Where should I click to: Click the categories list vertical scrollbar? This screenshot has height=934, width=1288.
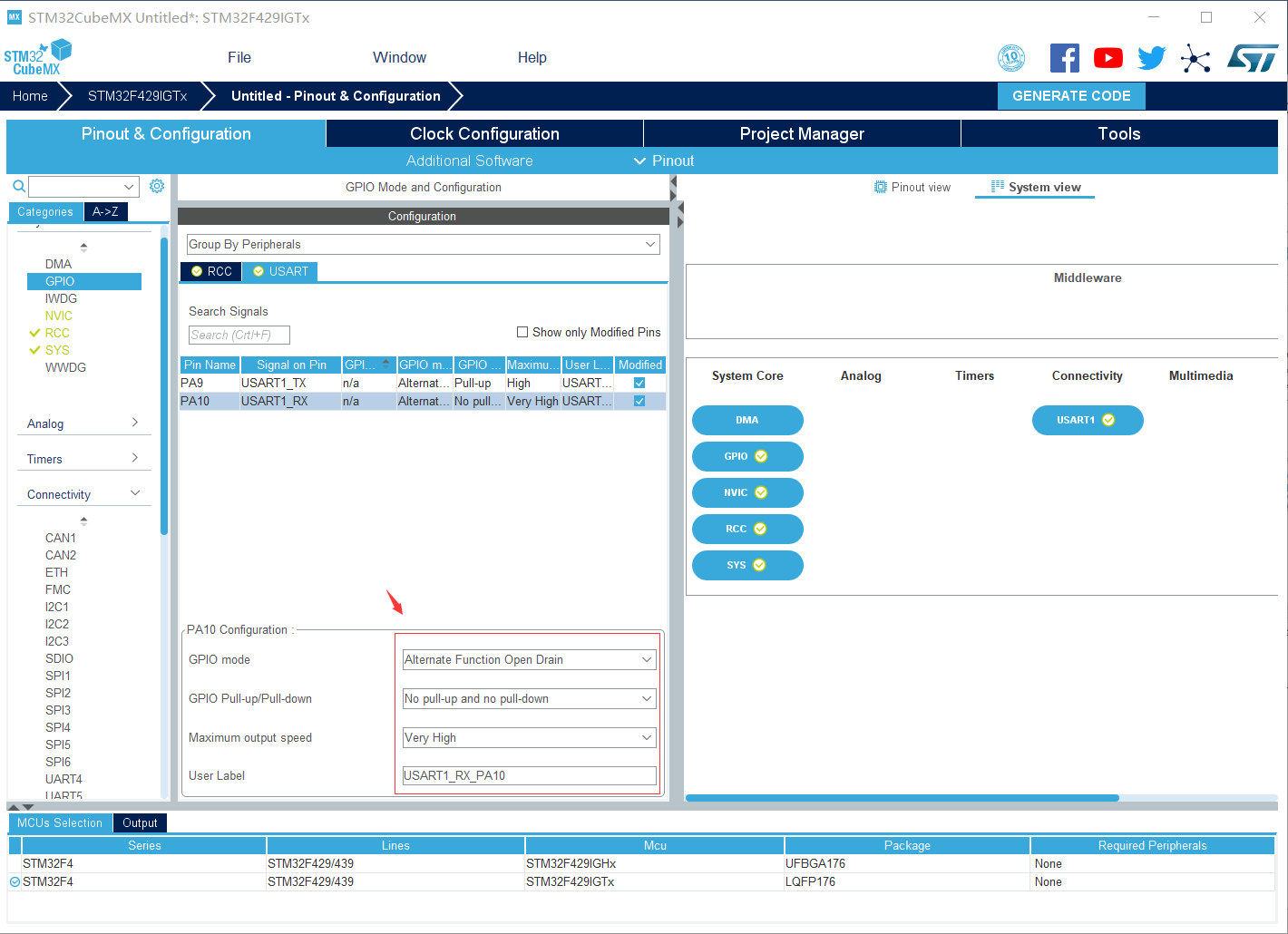(x=164, y=385)
